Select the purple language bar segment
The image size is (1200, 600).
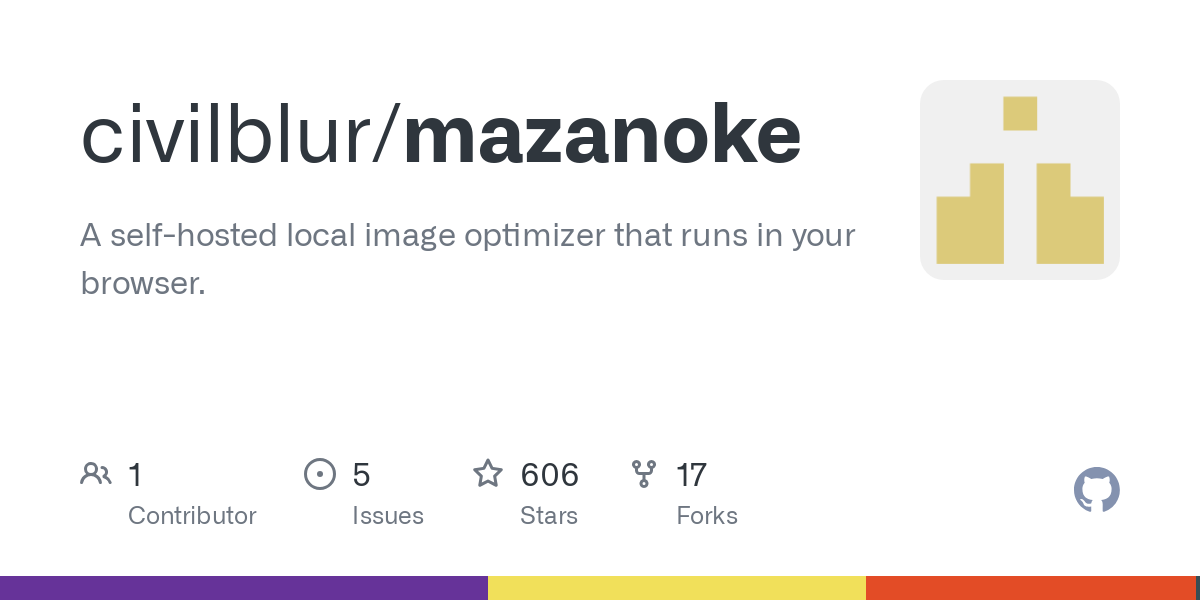click(x=244, y=588)
